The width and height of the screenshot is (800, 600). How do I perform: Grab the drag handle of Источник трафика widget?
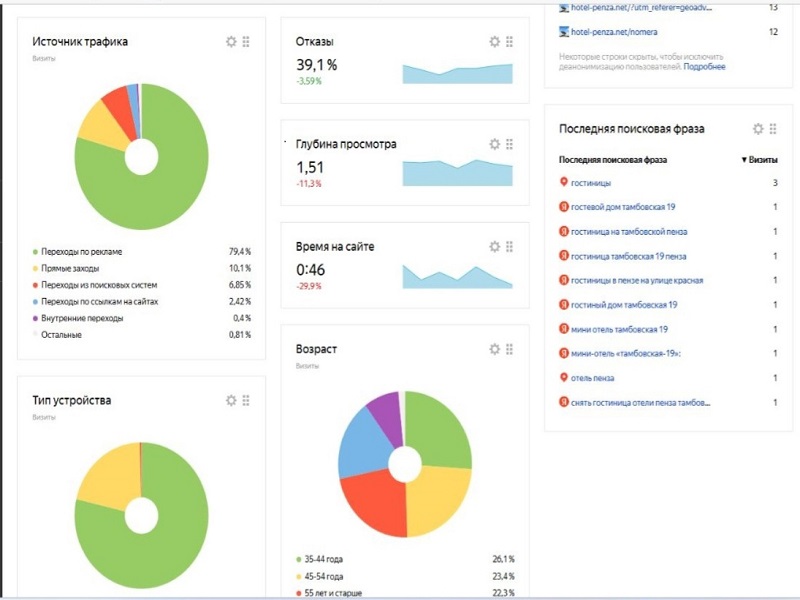(x=246, y=42)
